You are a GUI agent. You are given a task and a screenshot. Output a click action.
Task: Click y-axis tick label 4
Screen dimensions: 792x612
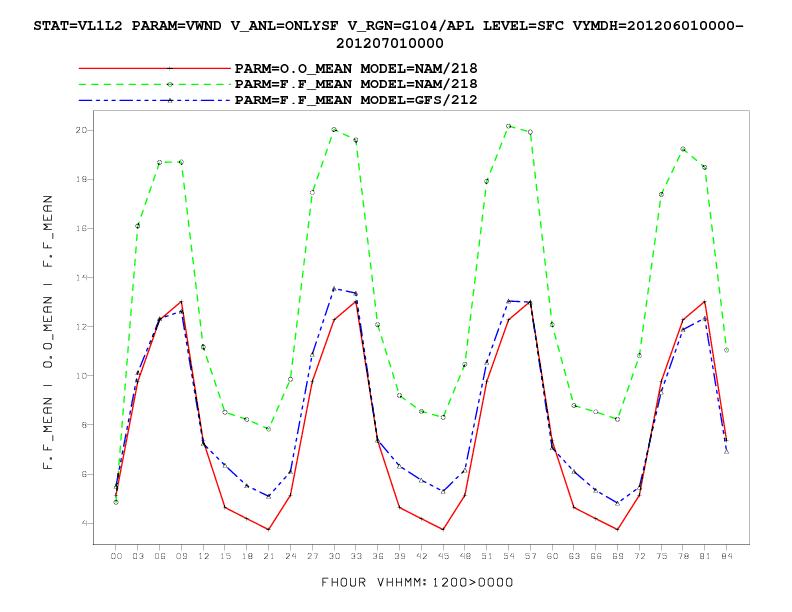(x=84, y=523)
